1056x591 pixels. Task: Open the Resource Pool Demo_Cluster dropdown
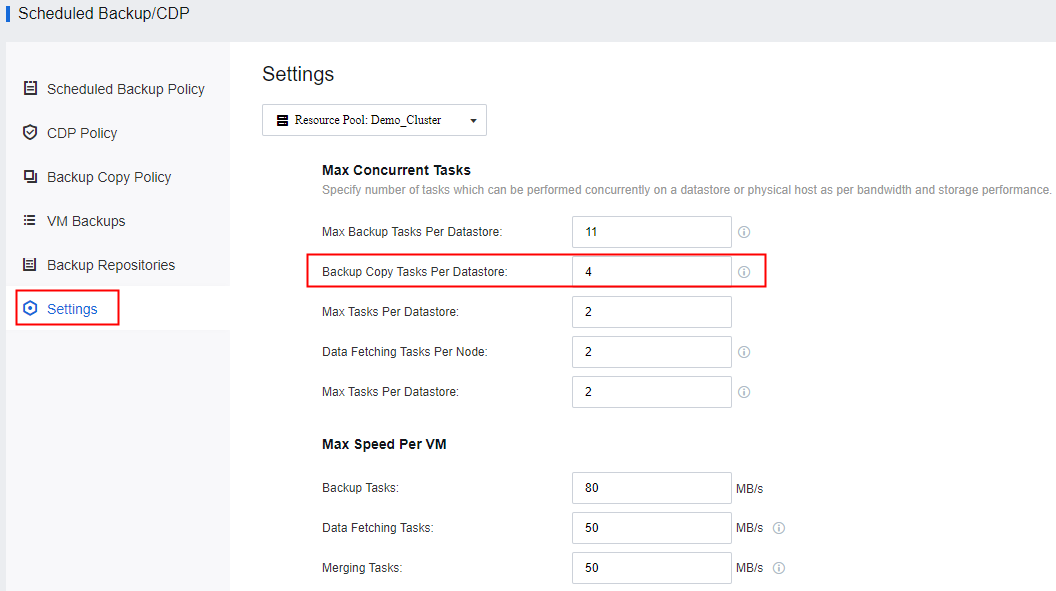point(374,120)
